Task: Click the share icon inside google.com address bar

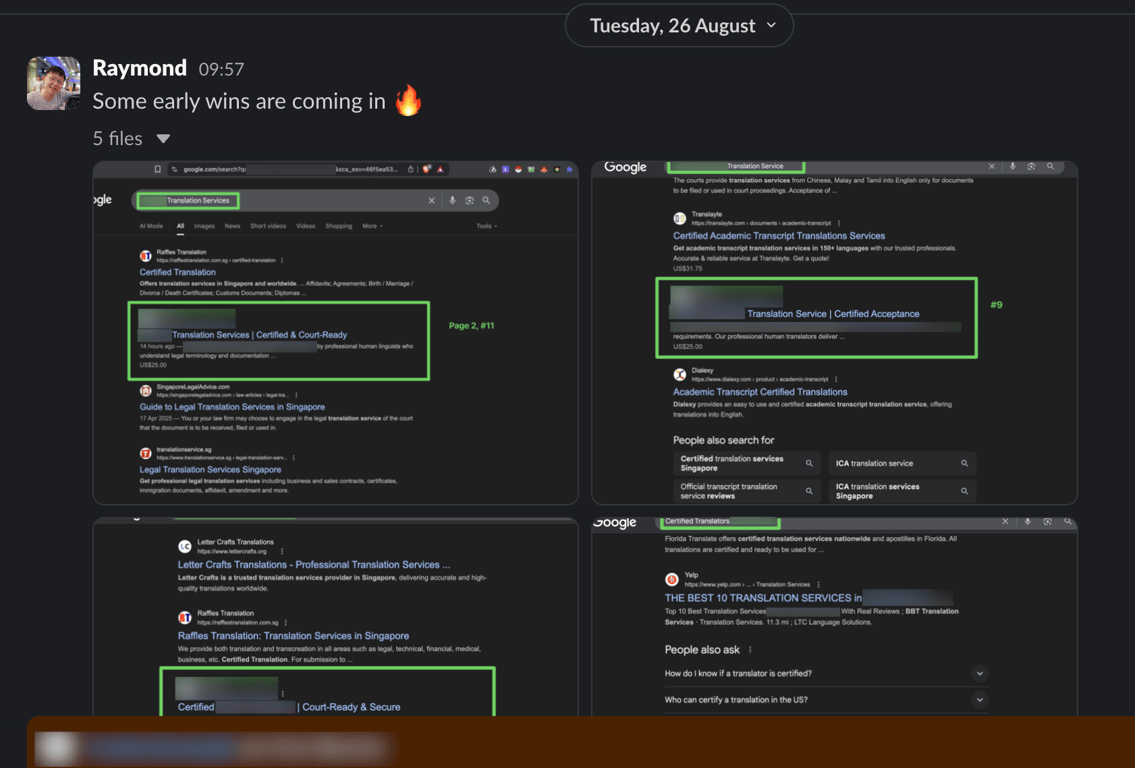Action: coord(410,169)
